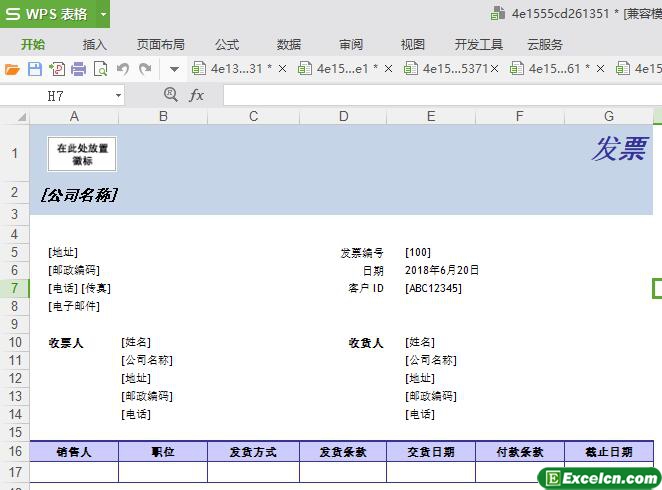Click the Print icon
The width and height of the screenshot is (662, 490).
[79, 69]
